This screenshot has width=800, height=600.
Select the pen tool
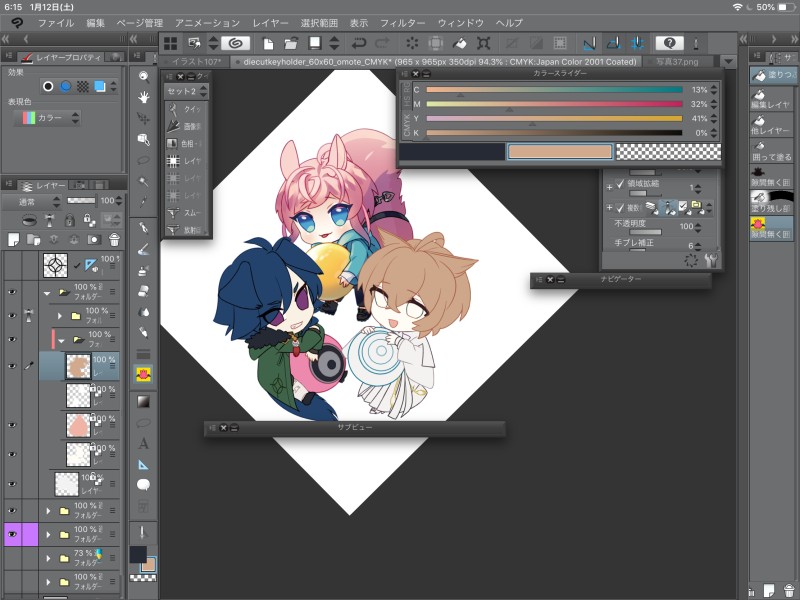pos(144,228)
